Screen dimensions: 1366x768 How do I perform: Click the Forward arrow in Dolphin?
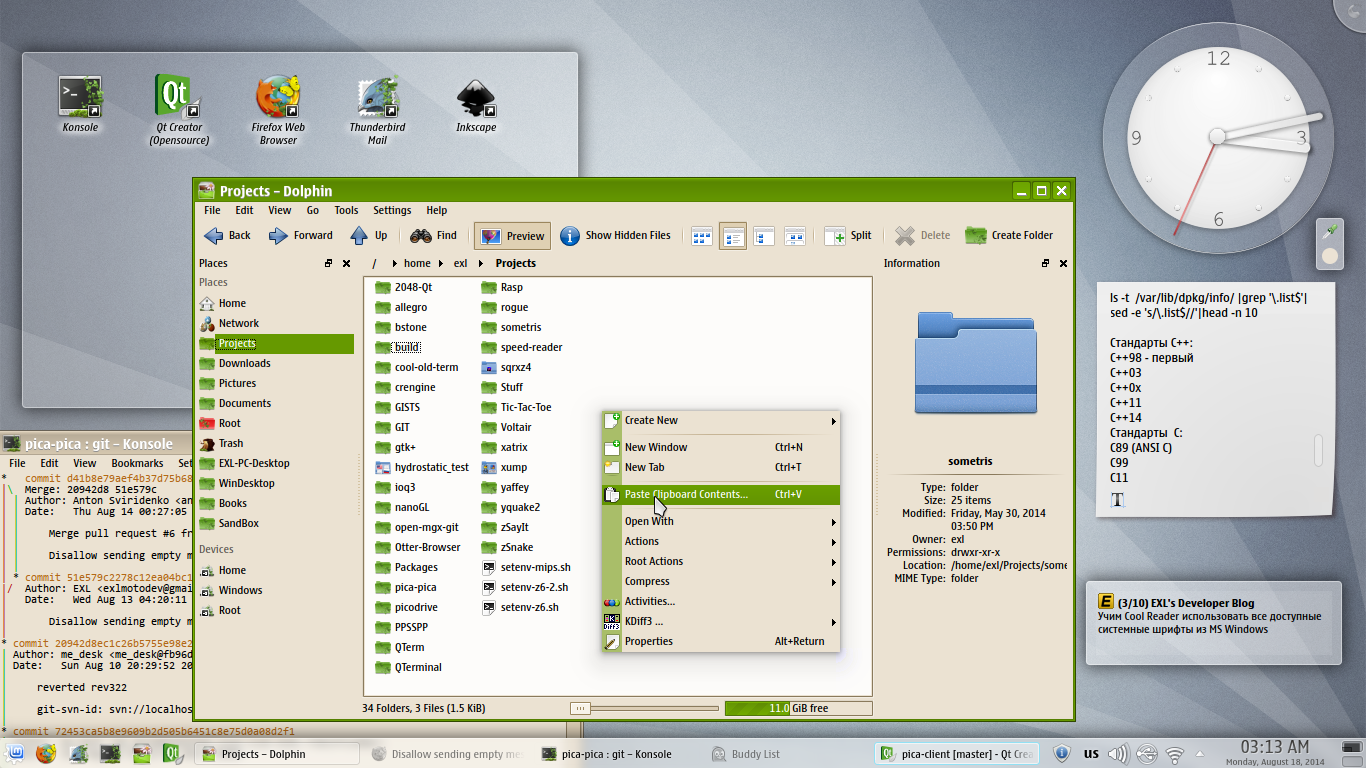pos(300,236)
